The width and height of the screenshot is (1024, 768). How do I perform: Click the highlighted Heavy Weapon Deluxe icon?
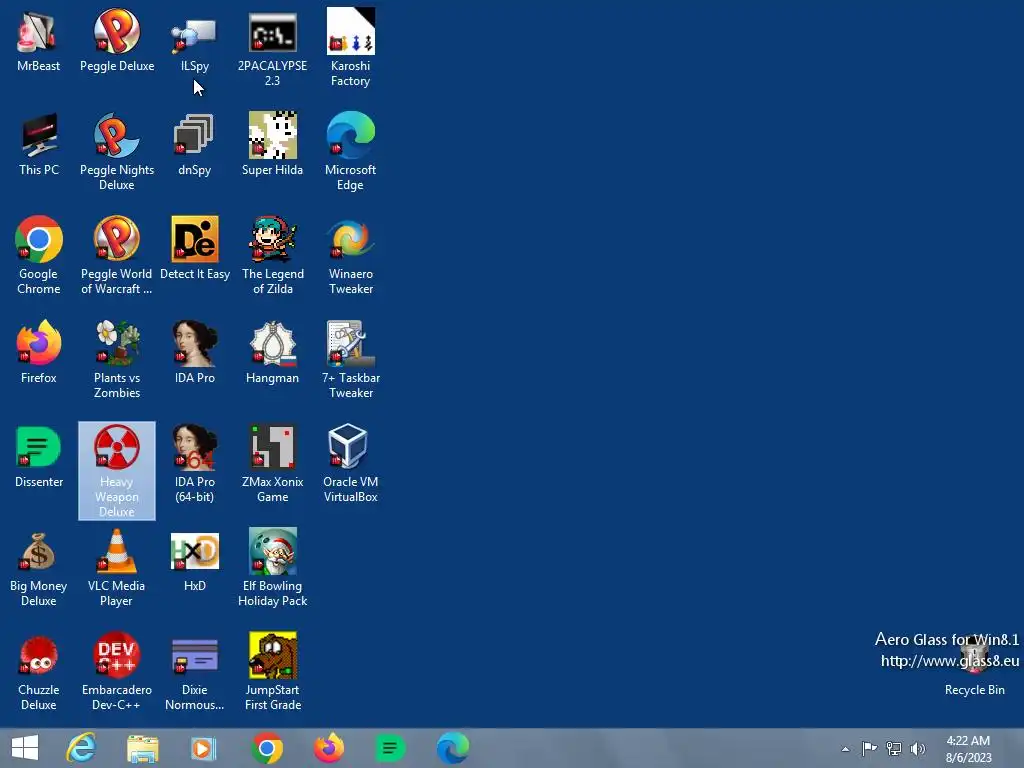coord(117,471)
